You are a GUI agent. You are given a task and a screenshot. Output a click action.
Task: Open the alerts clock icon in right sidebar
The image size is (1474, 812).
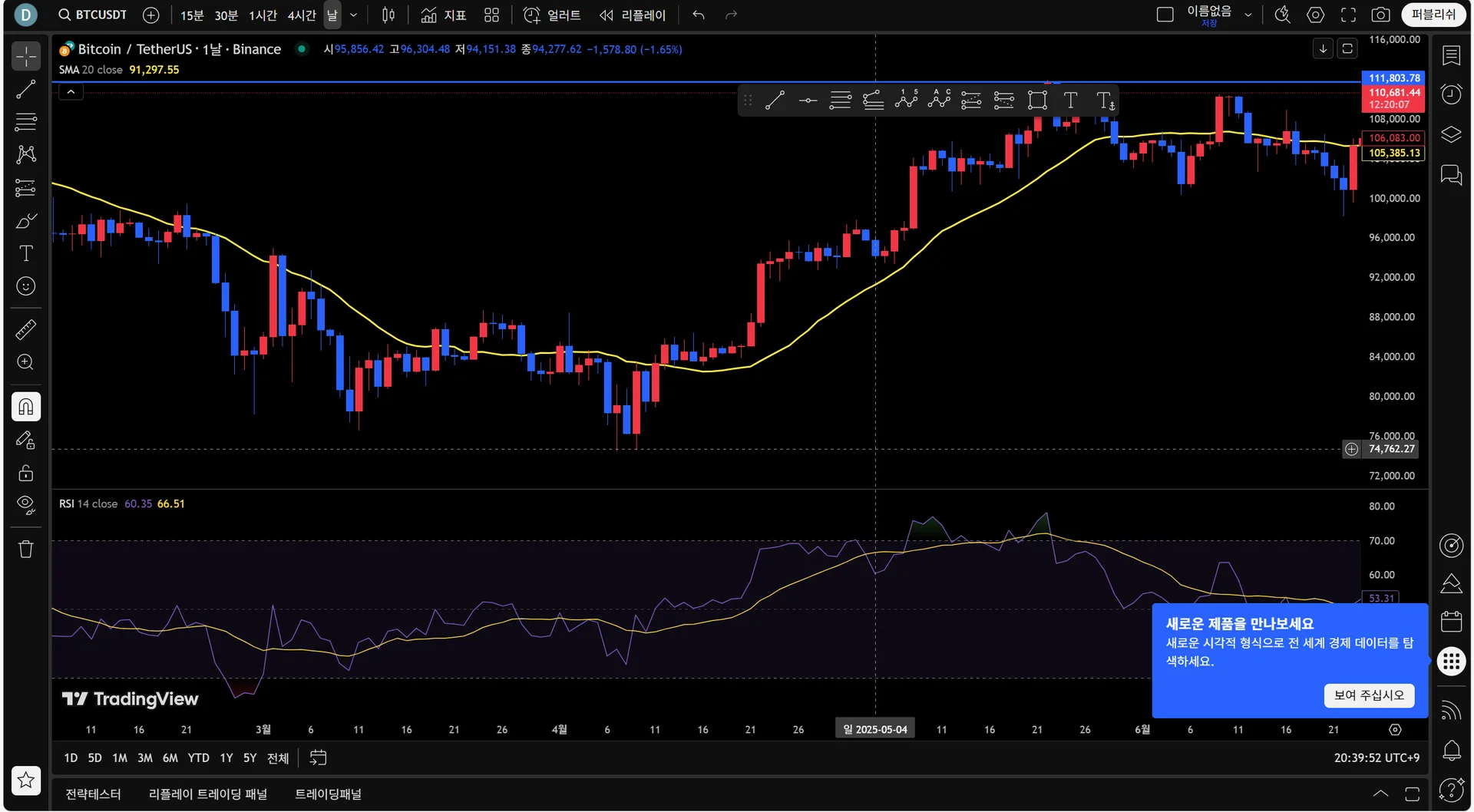pyautogui.click(x=1451, y=94)
